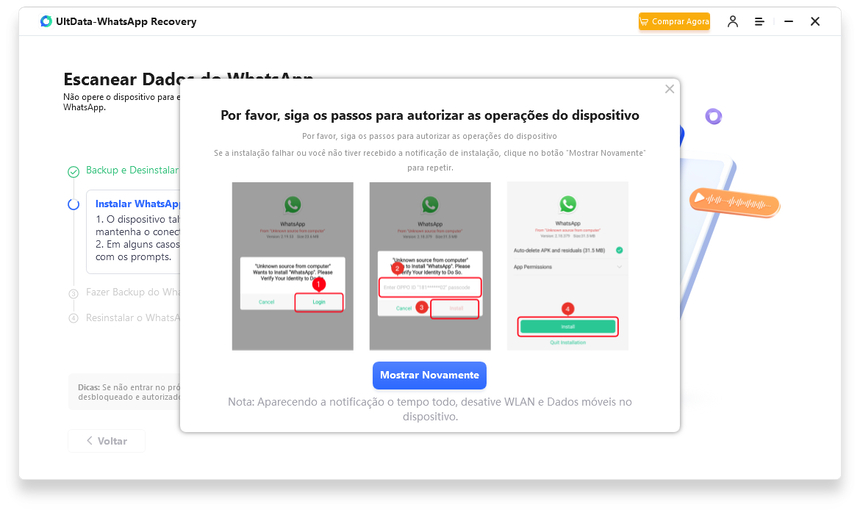This screenshot has width=860, height=510.
Task: Click the note text about desativar WLAN
Action: (429, 409)
